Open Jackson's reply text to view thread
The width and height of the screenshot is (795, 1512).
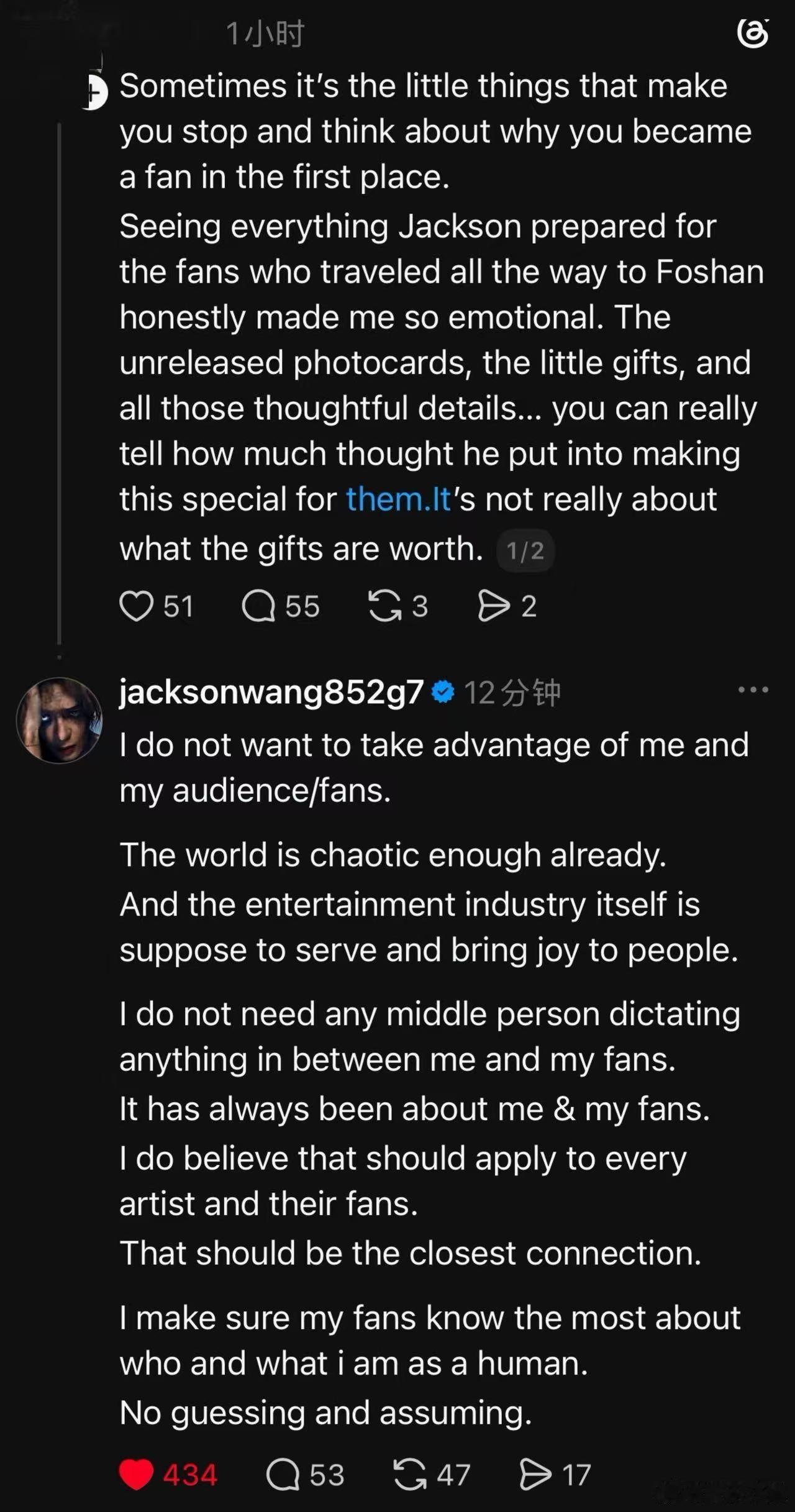(x=434, y=1080)
